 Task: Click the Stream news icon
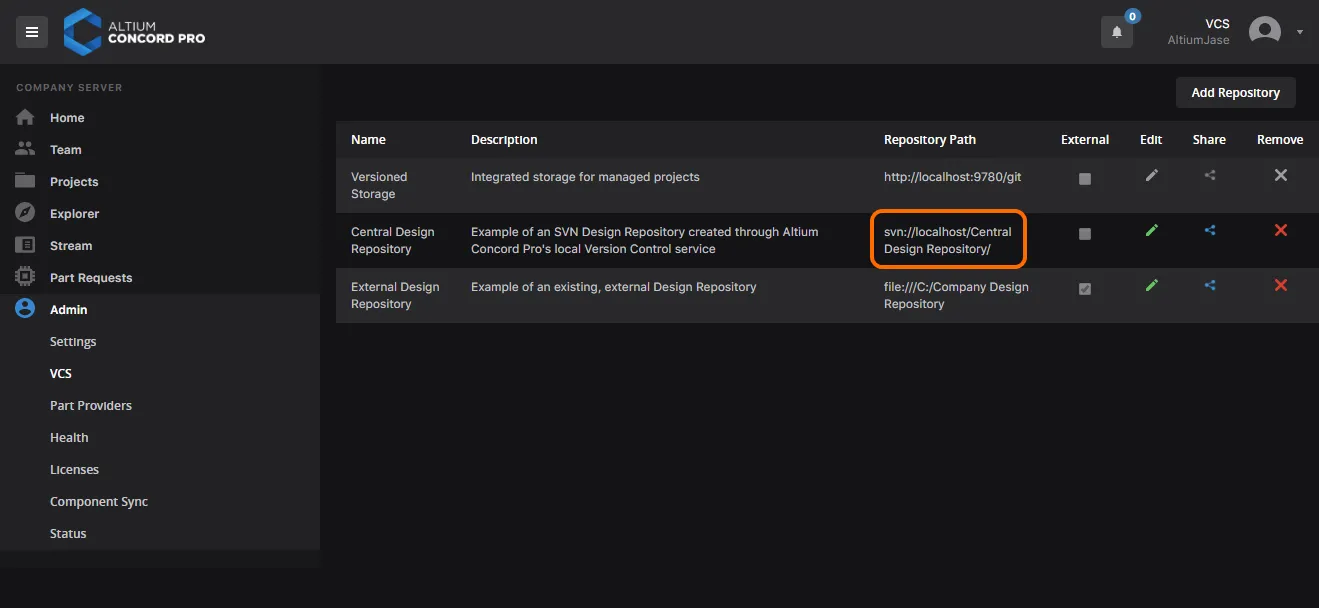(26, 246)
